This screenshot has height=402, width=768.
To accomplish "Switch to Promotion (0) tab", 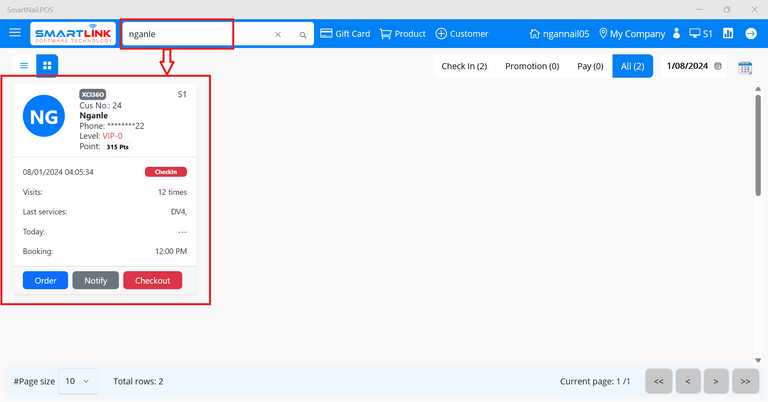I will coord(532,66).
